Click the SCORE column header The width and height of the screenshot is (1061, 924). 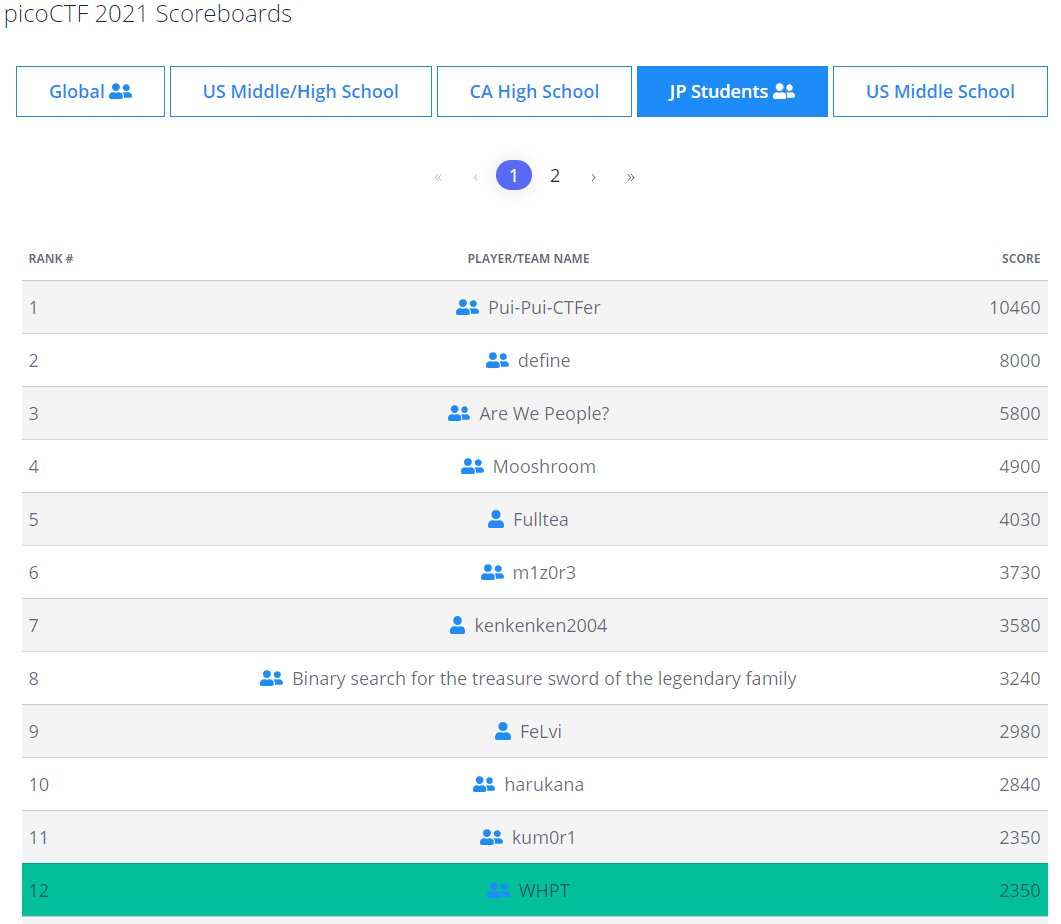(x=1021, y=258)
